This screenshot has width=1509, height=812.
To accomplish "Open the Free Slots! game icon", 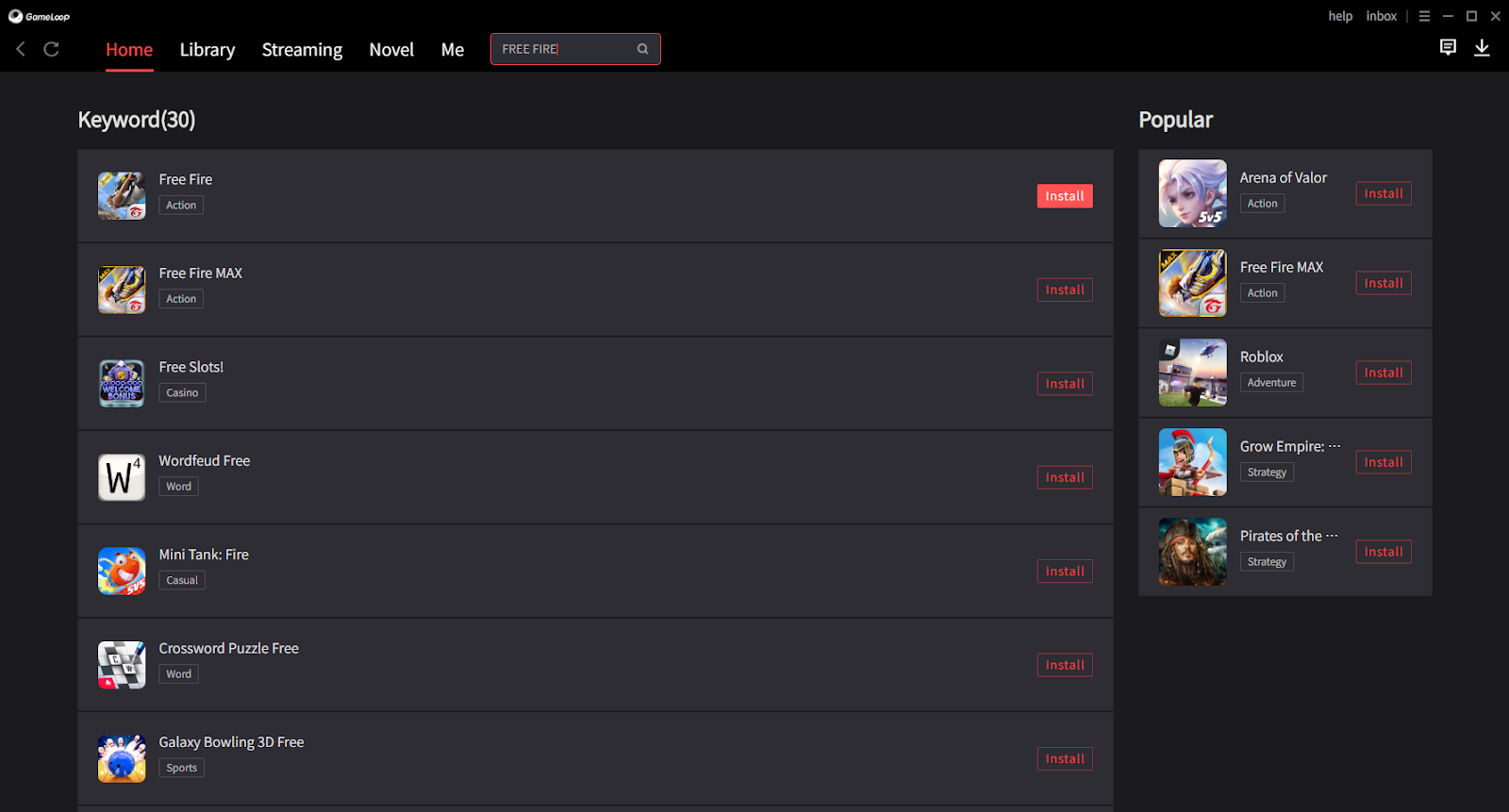I will coord(122,383).
